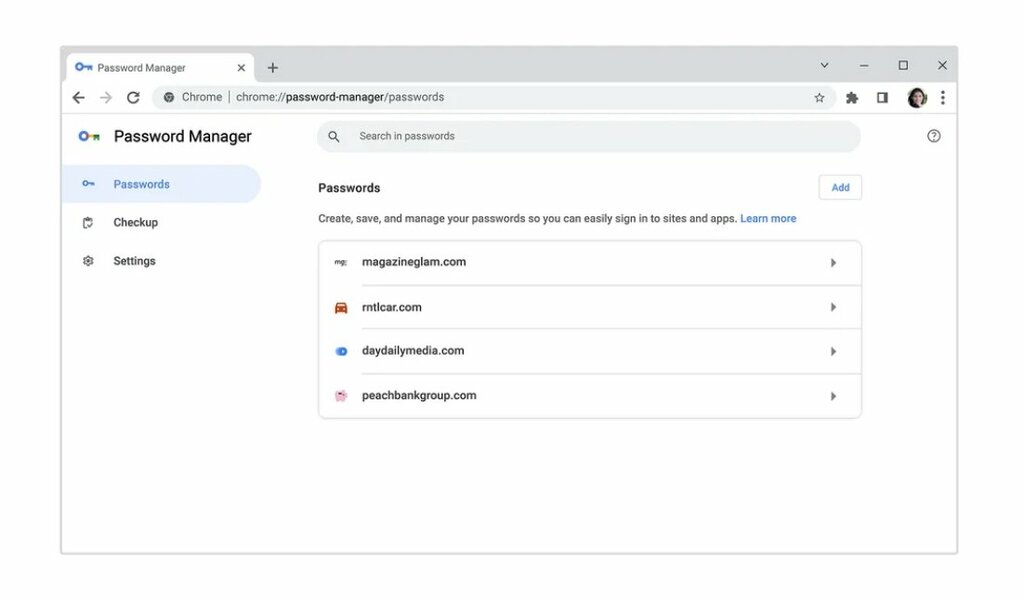Click the help question mark icon
1024x599 pixels.
934,136
